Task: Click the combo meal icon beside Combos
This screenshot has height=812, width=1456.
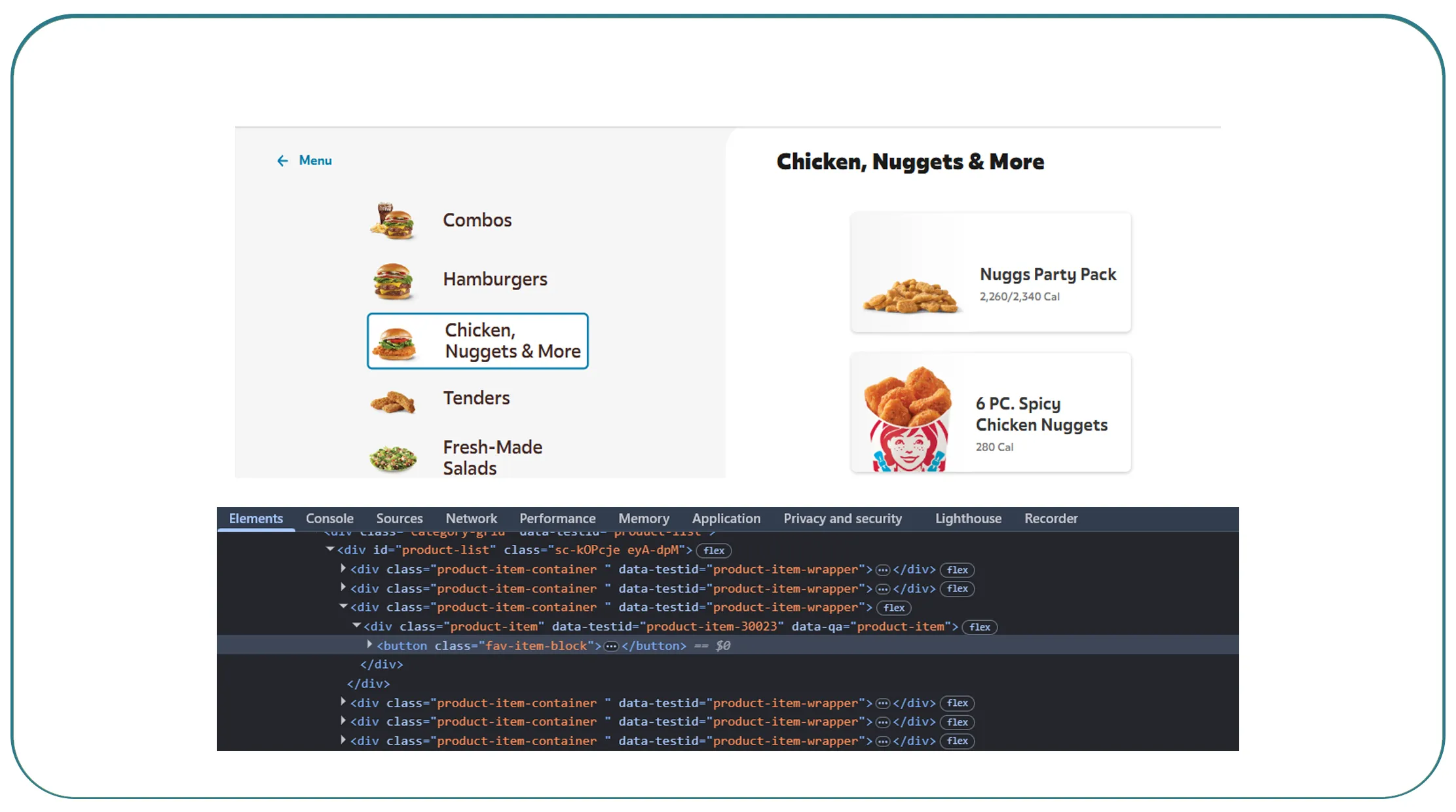Action: (x=393, y=221)
